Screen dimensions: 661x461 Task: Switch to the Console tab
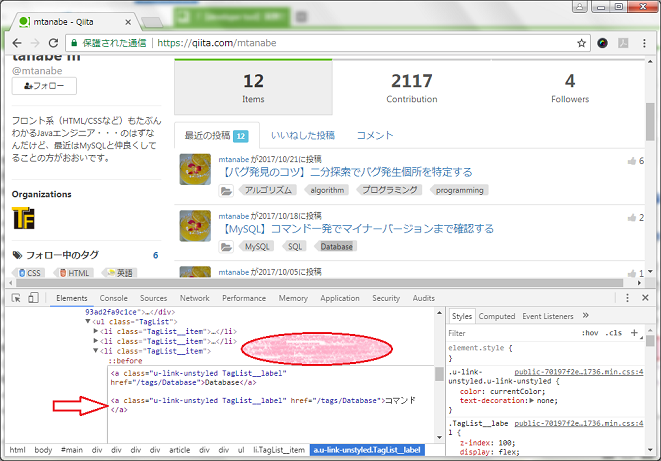click(113, 298)
